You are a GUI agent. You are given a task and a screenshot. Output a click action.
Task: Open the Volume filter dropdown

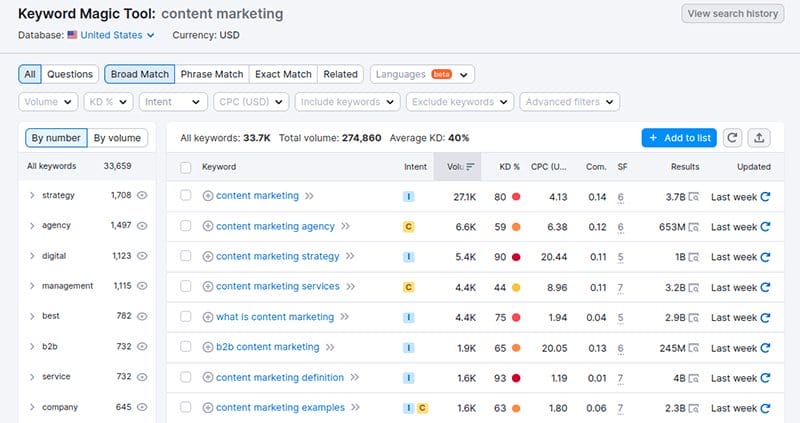pos(48,102)
